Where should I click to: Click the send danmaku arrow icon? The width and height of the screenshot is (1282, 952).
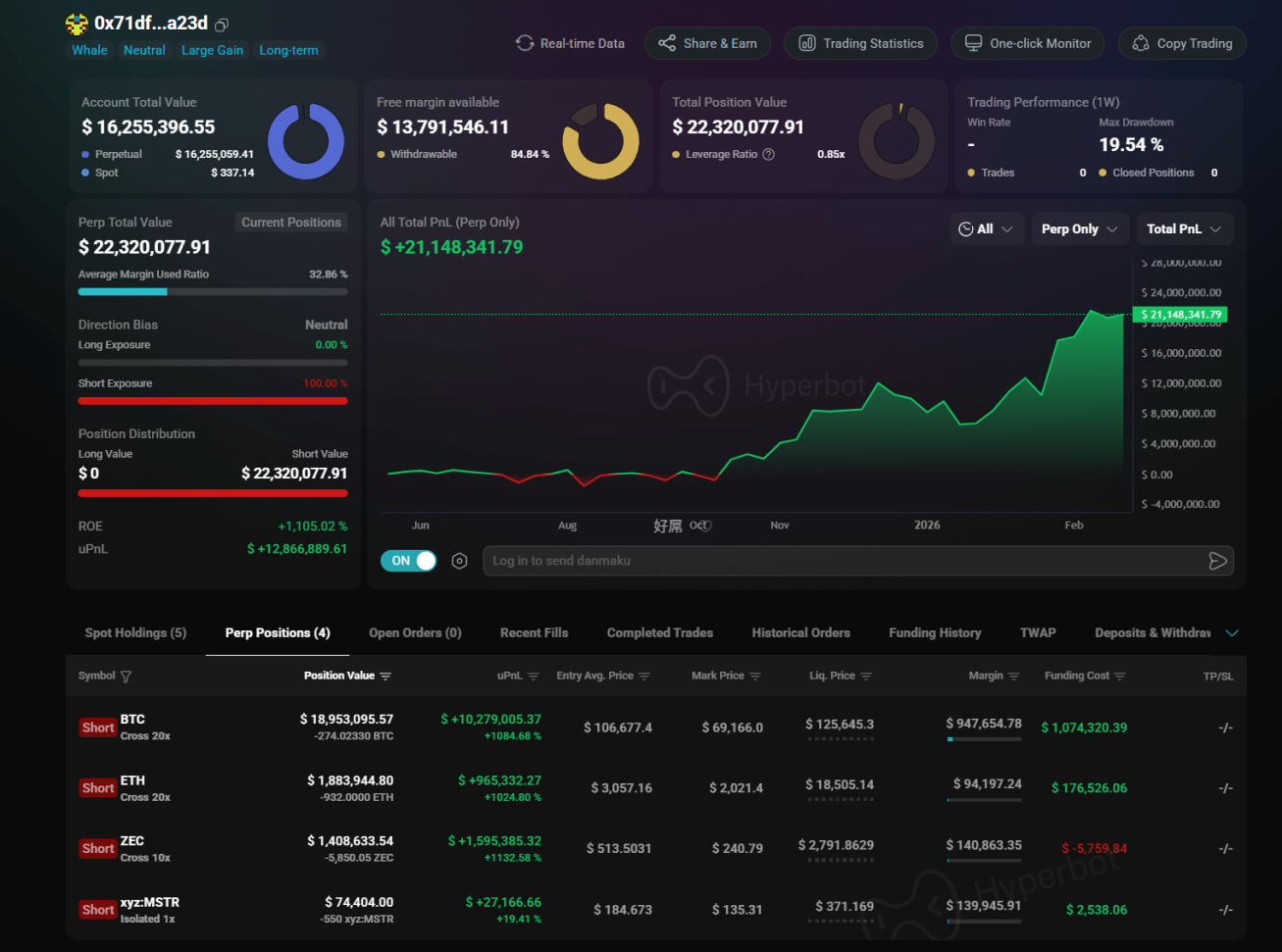coord(1217,561)
